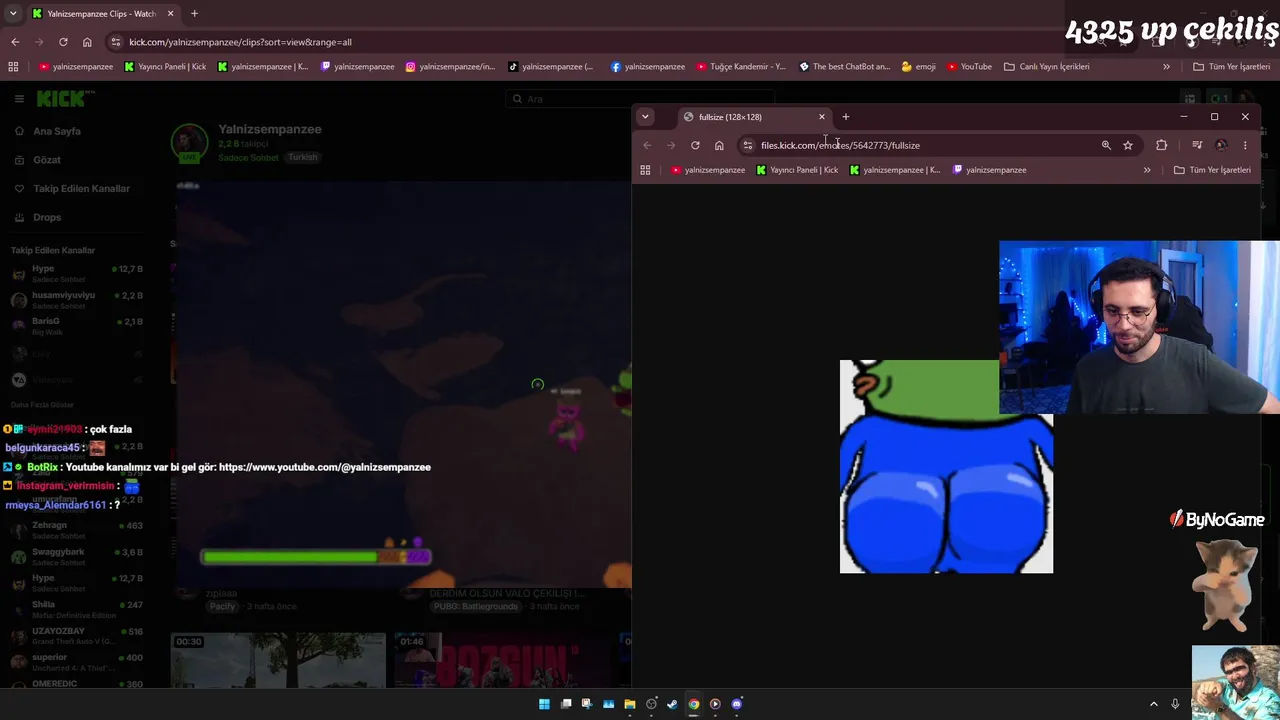1280x720 pixels.
Task: Select the Yalnizsempanzee Clips tab
Action: (x=103, y=14)
